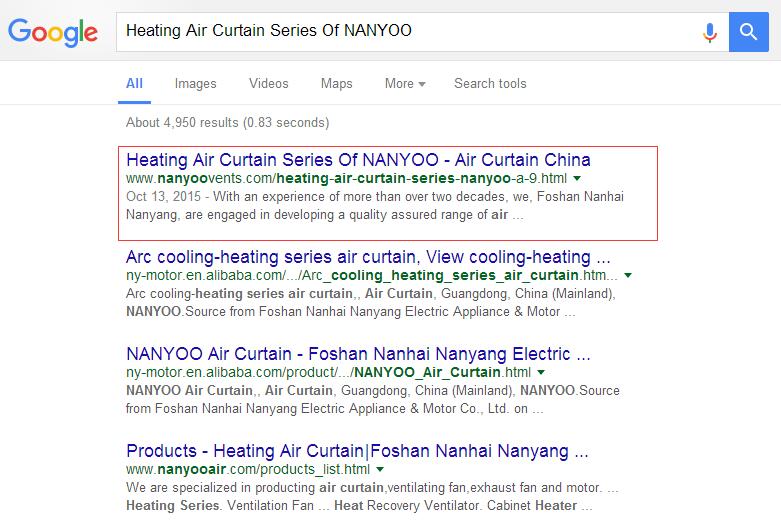Open the More dropdown menu
781x523 pixels.
pyautogui.click(x=405, y=84)
